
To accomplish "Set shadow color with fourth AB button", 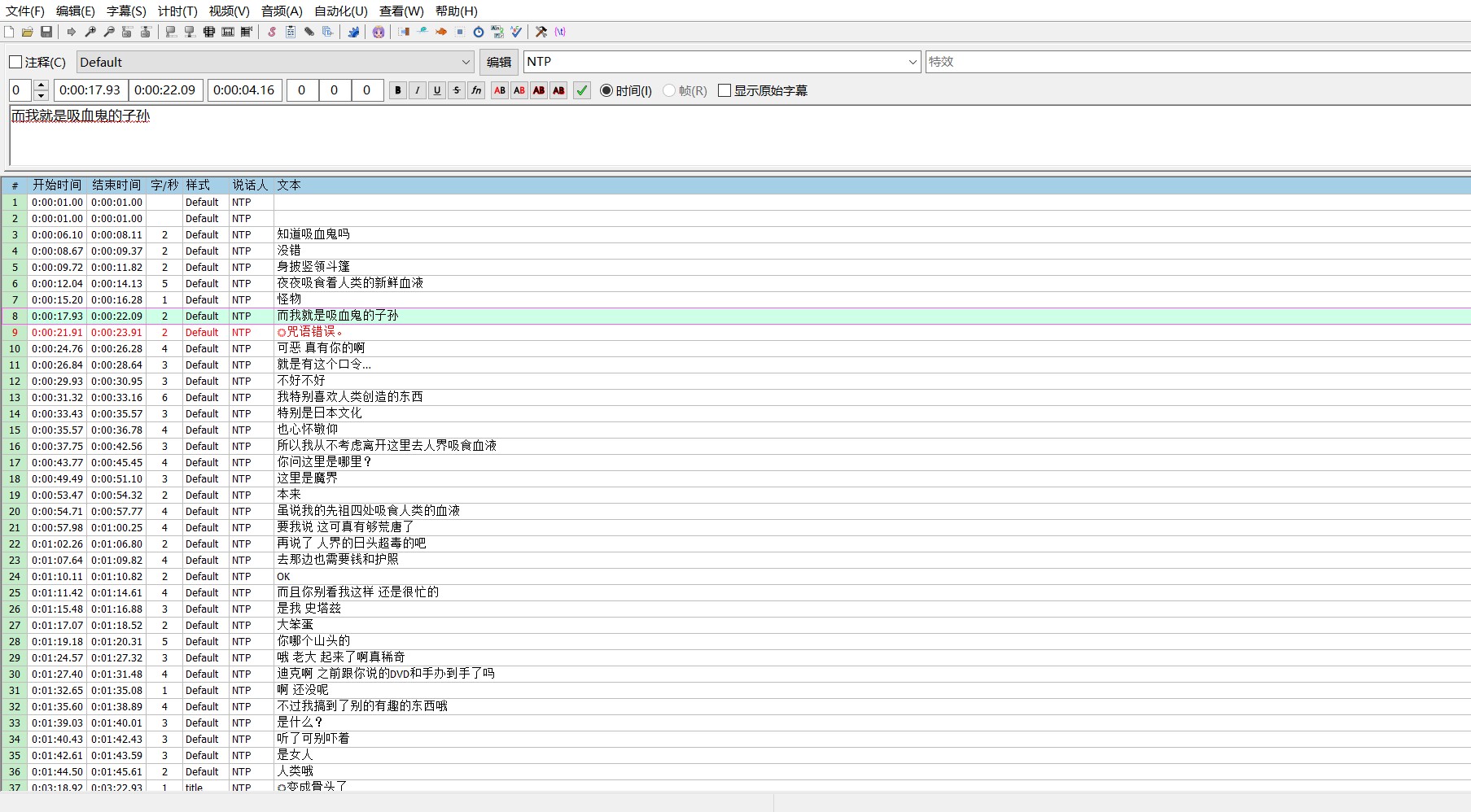I will [558, 90].
